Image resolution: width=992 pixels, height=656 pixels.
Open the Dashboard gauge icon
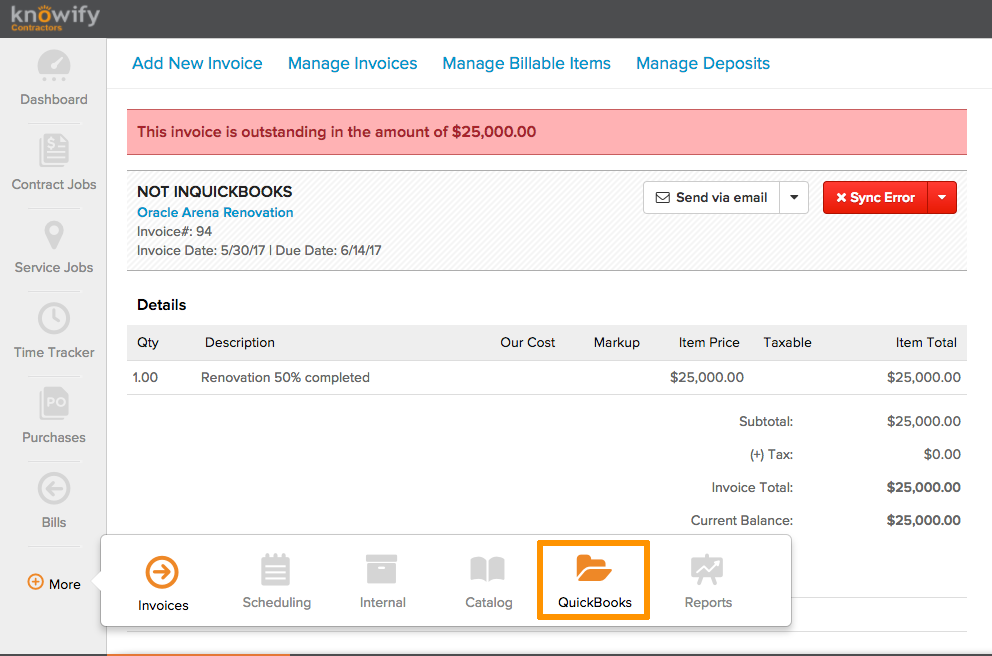[x=54, y=67]
